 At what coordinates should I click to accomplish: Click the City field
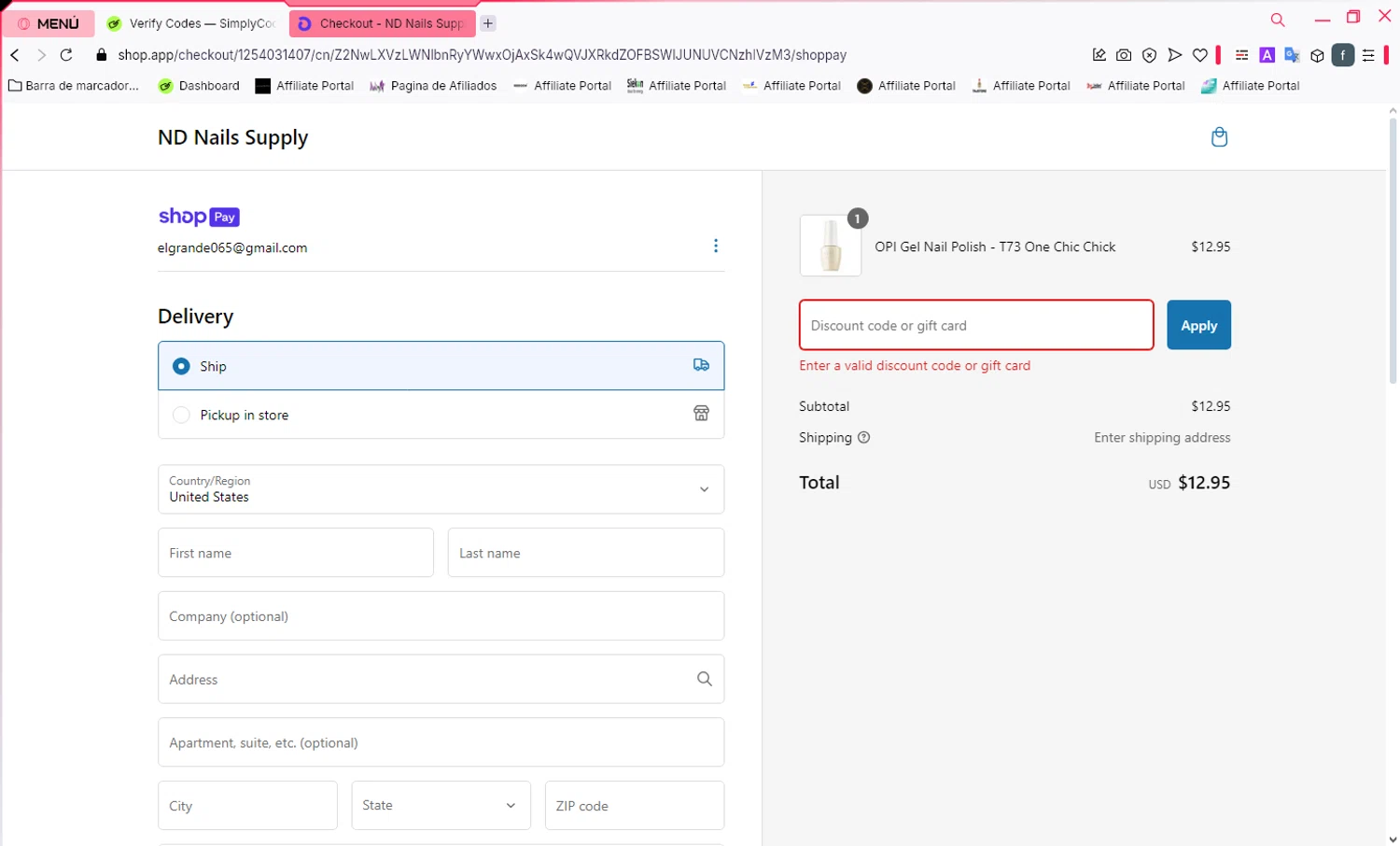pos(247,806)
